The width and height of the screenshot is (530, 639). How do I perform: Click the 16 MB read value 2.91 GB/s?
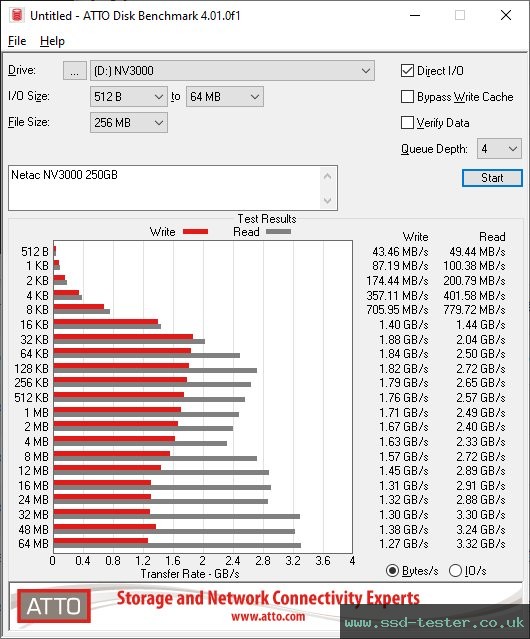(481, 485)
